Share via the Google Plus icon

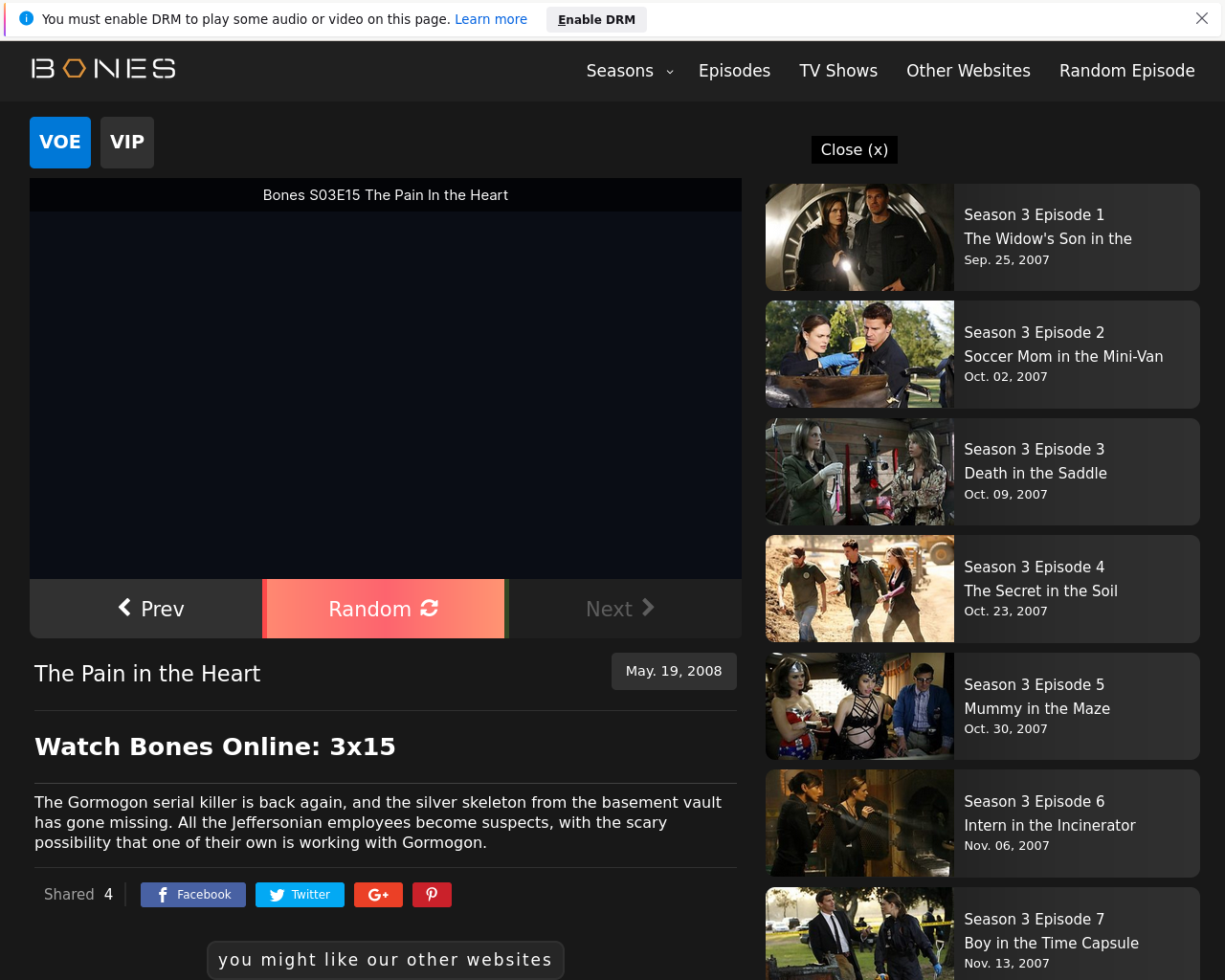378,895
